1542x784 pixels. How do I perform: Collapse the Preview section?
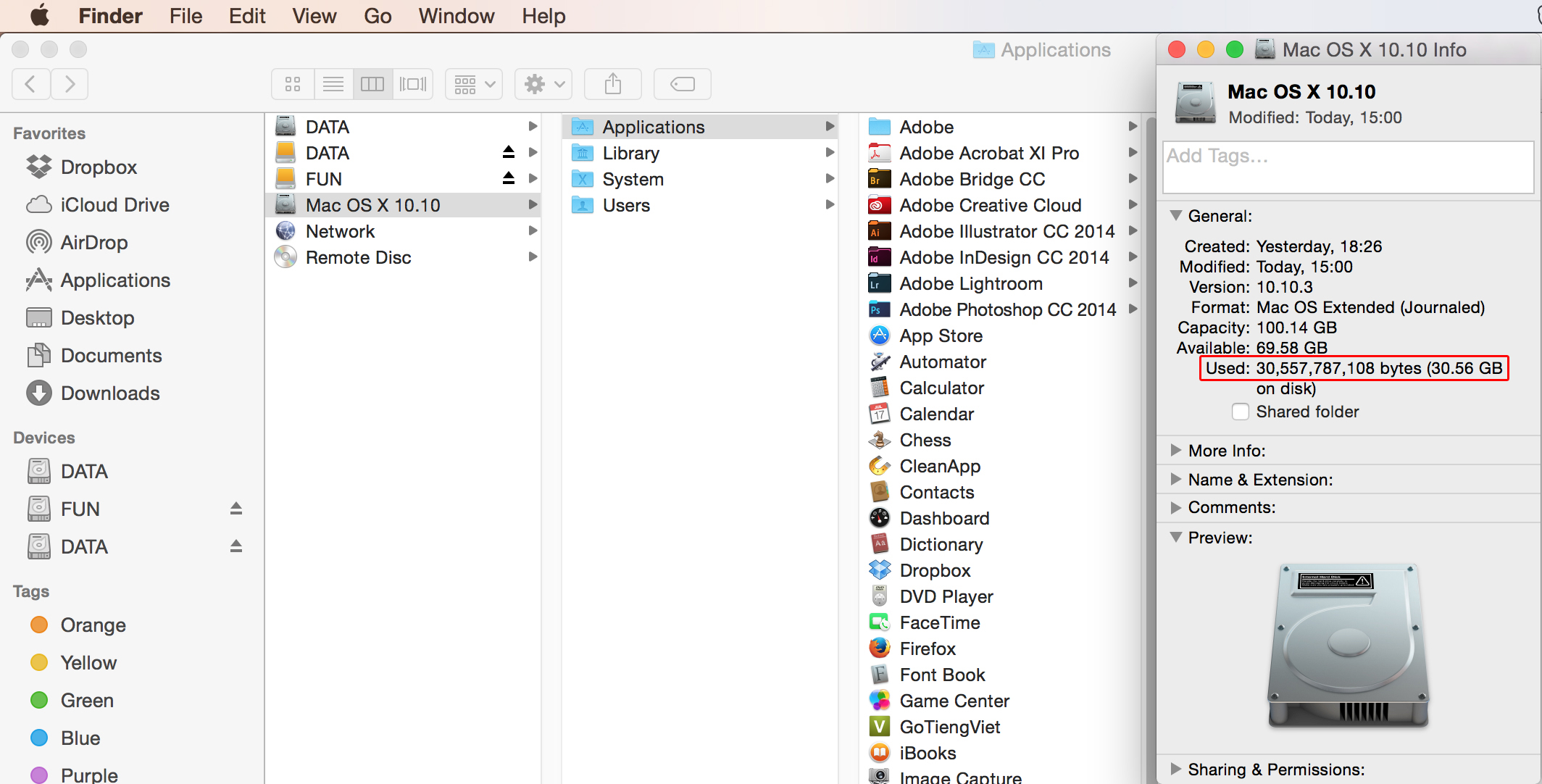(x=1176, y=537)
